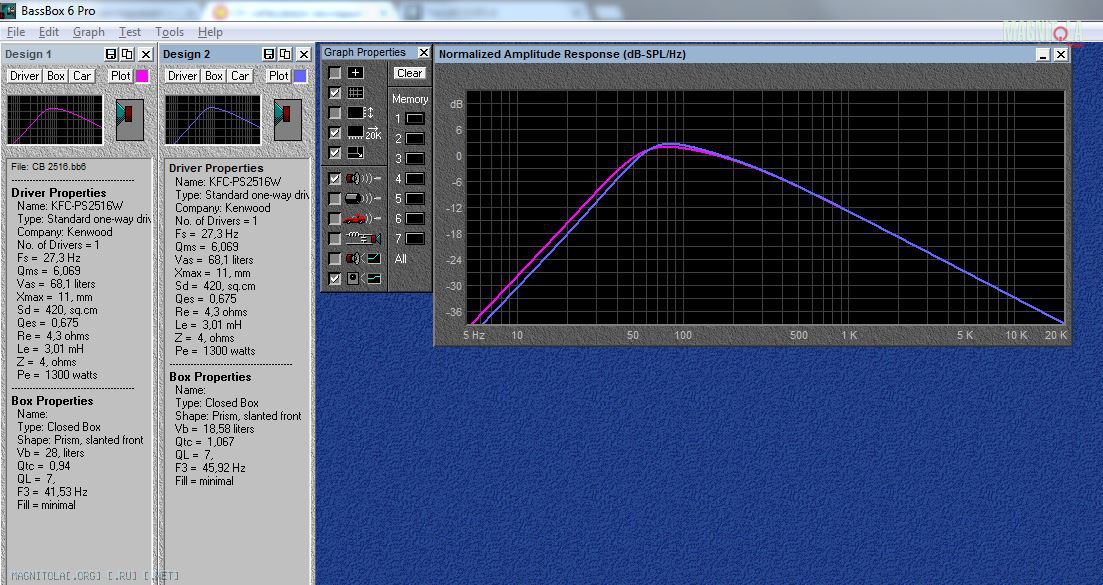Select Memory slot 1 in Graph Properties
Viewport: 1103px width, 585px height.
415,119
